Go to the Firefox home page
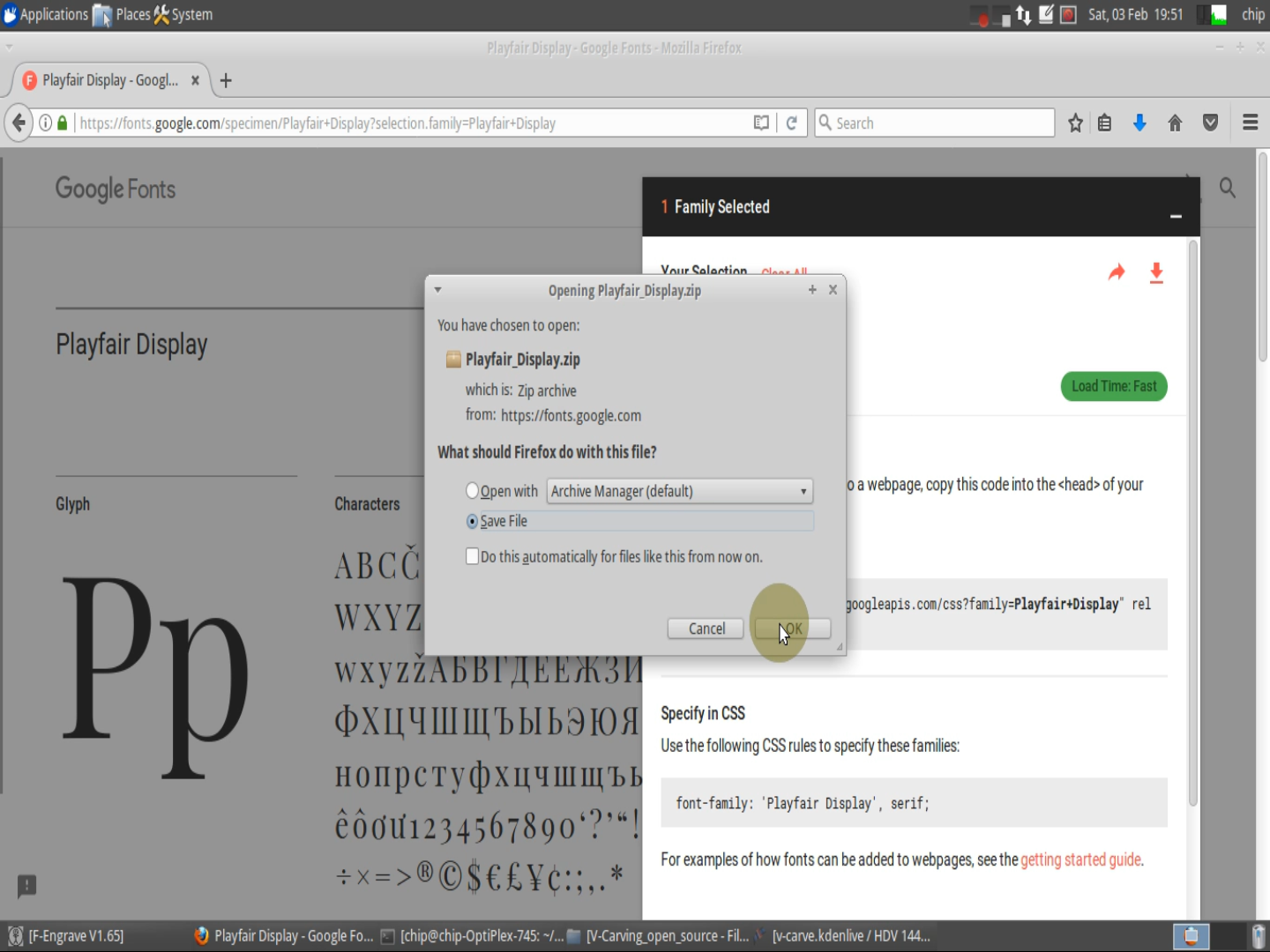The height and width of the screenshot is (952, 1270). [1175, 123]
